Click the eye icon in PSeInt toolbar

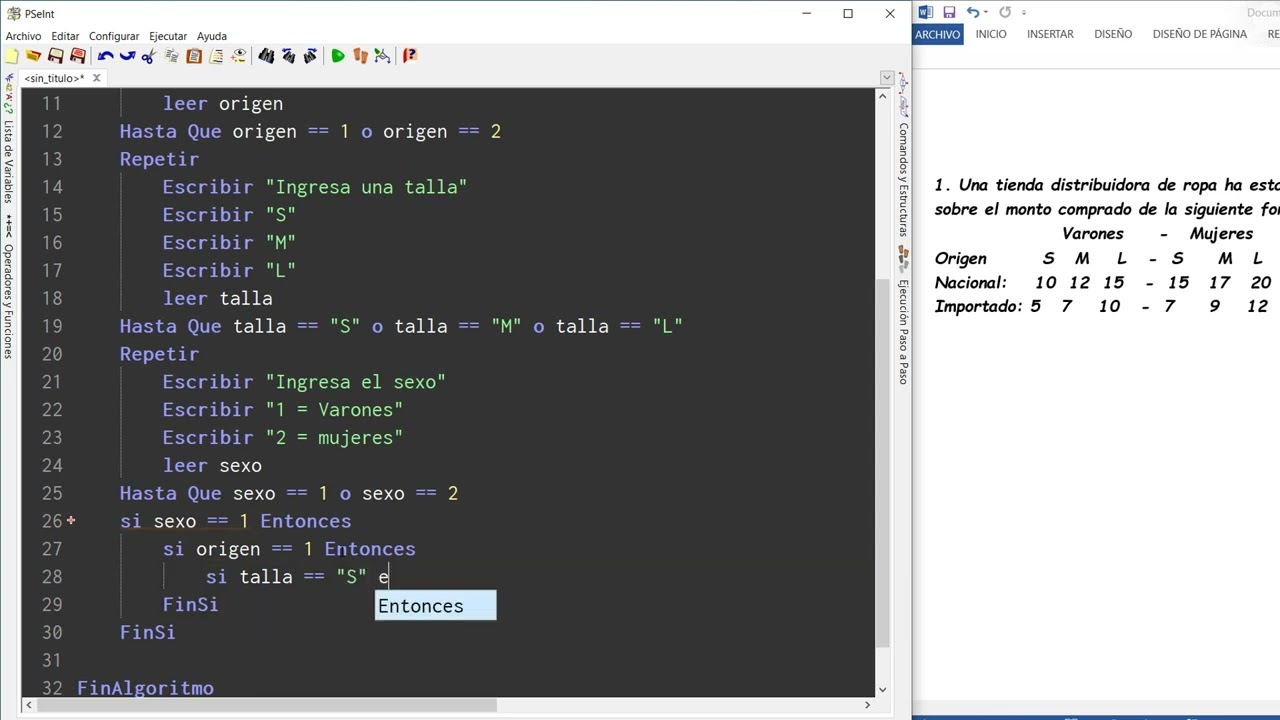238,56
